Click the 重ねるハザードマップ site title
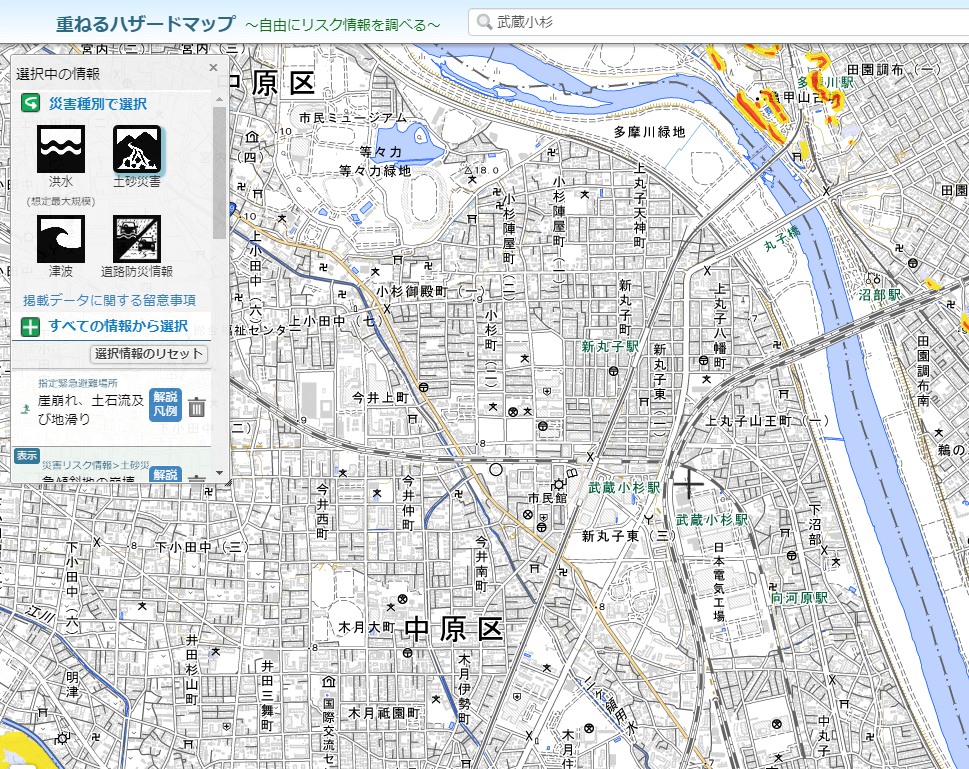 [145, 22]
